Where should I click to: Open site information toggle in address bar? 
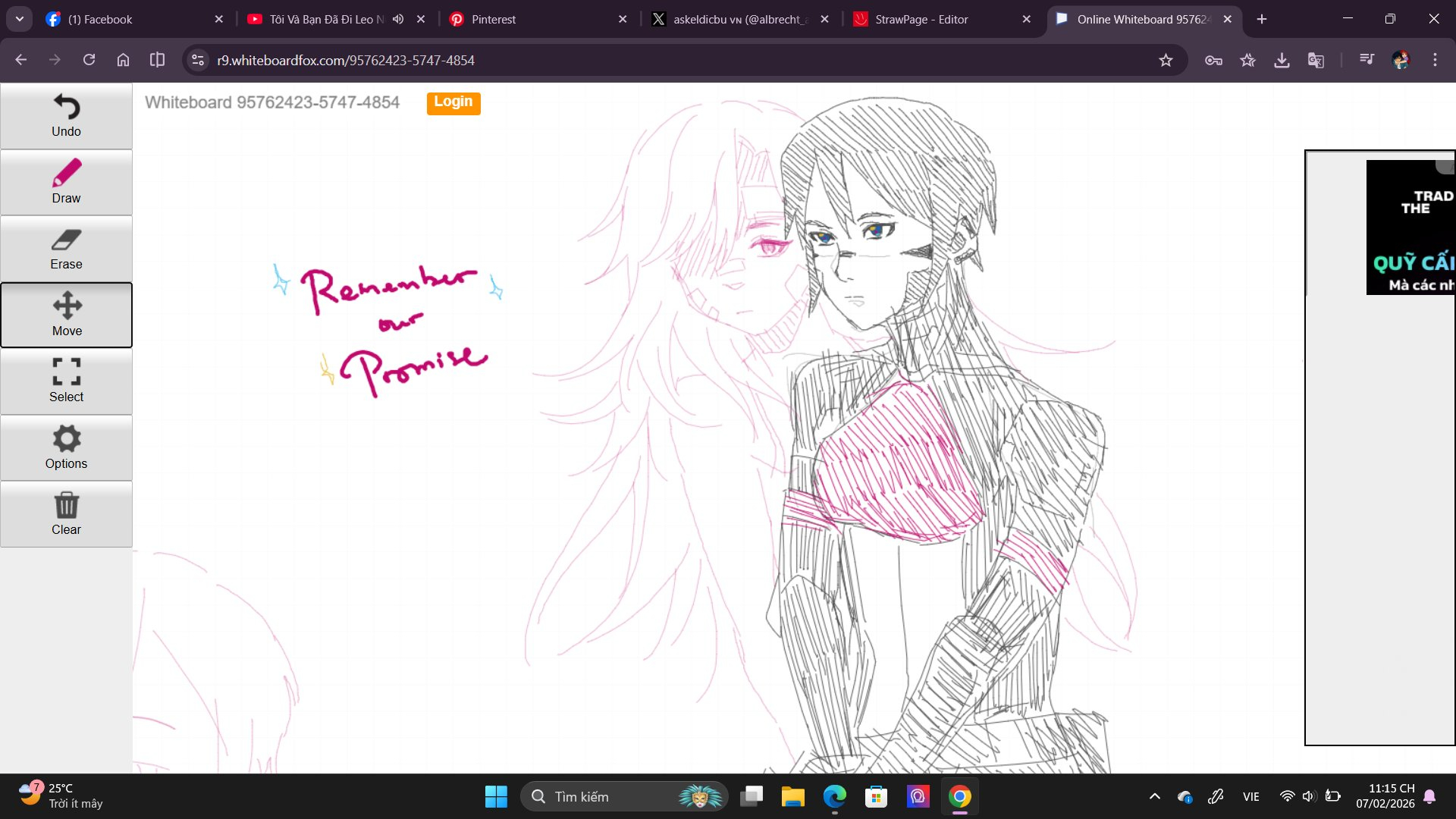[198, 60]
